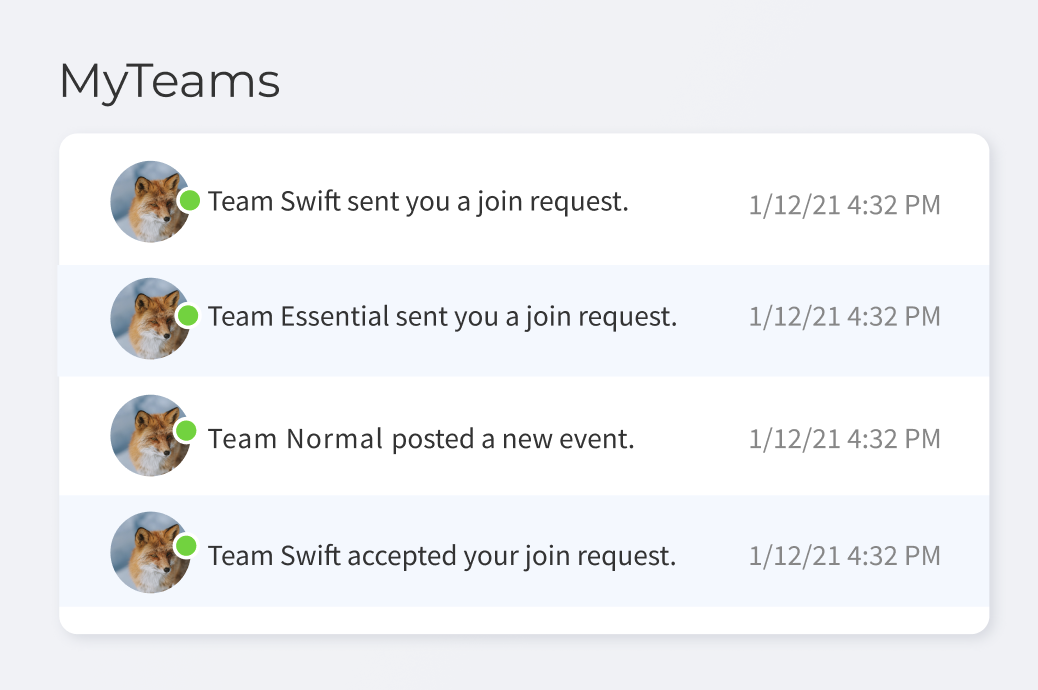The height and width of the screenshot is (690, 1038).
Task: Click green dot beside 'Team Swift sent you' notification
Action: coord(189,200)
